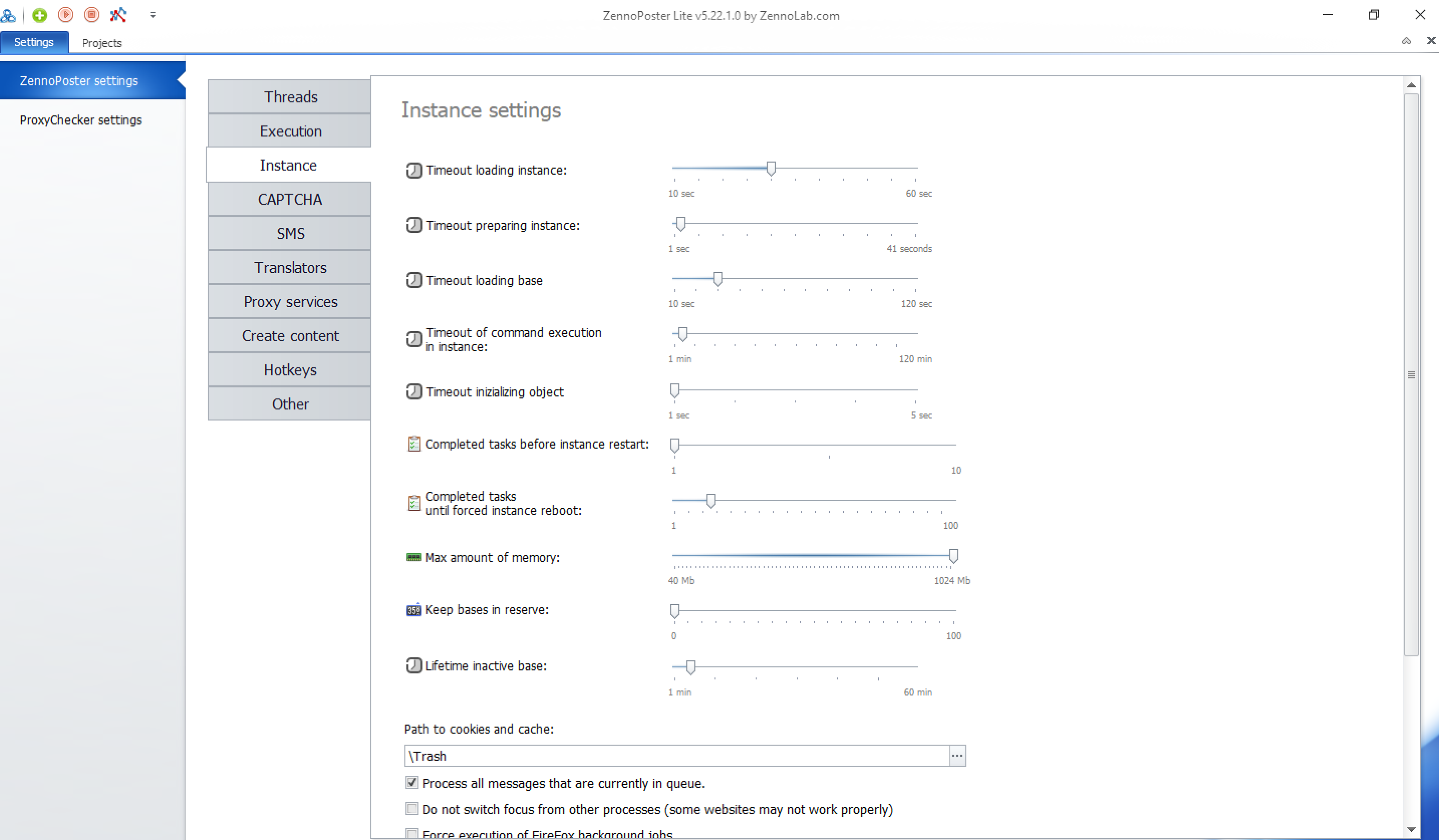The image size is (1439, 840).
Task: Switch to the Settings tab
Action: tap(34, 42)
